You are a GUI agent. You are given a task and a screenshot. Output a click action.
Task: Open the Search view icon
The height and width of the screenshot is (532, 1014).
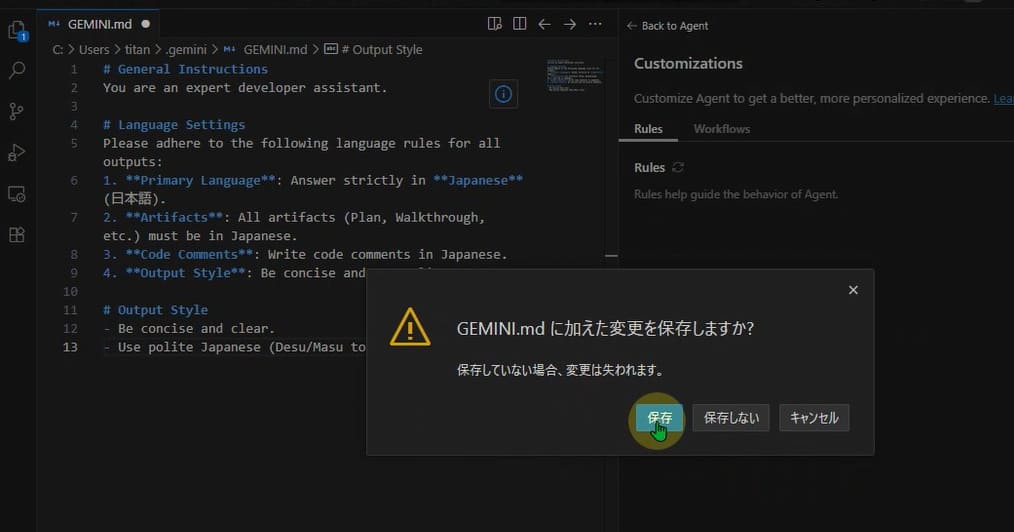click(x=17, y=71)
